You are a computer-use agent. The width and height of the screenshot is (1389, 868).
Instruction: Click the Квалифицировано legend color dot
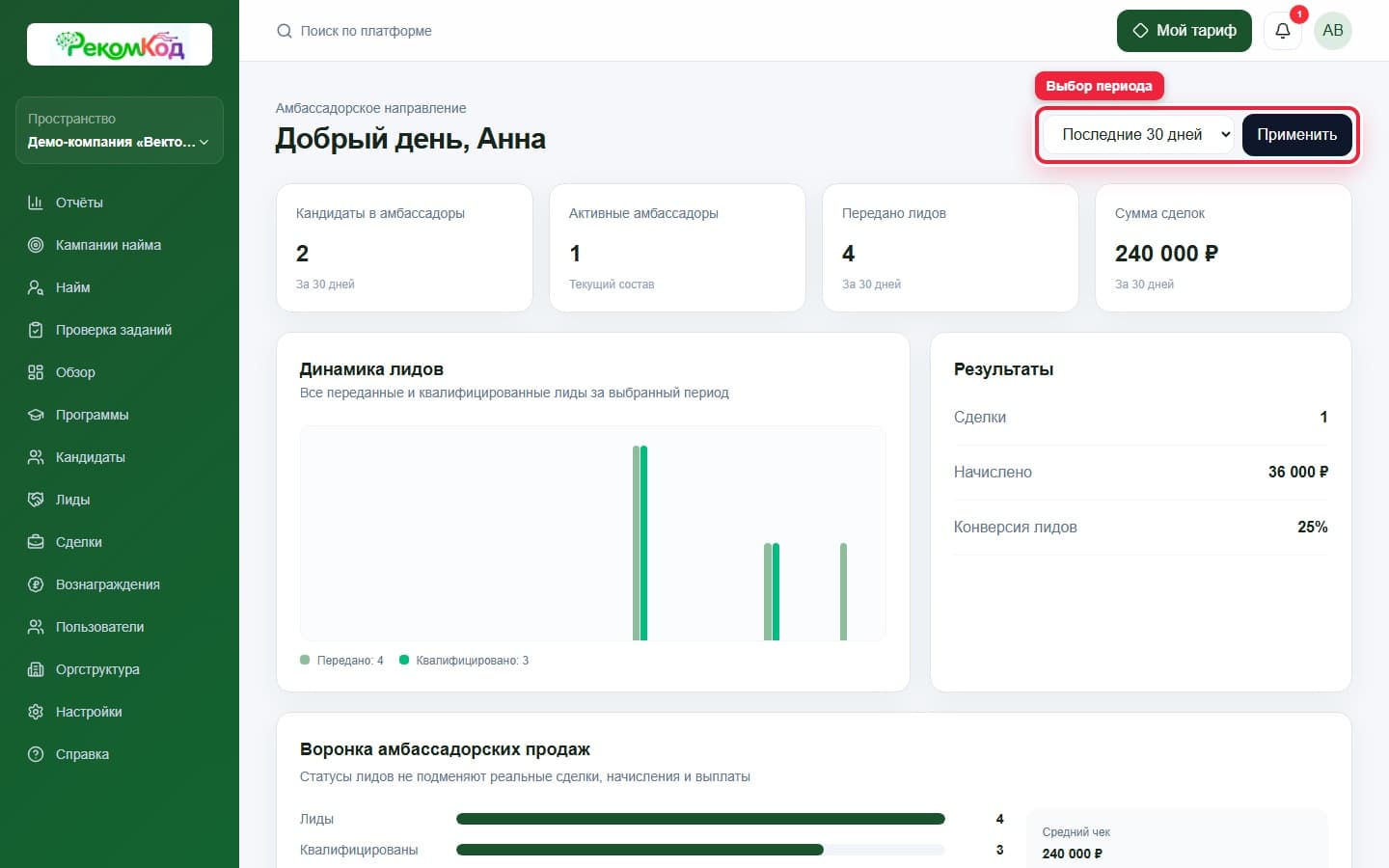point(404,660)
